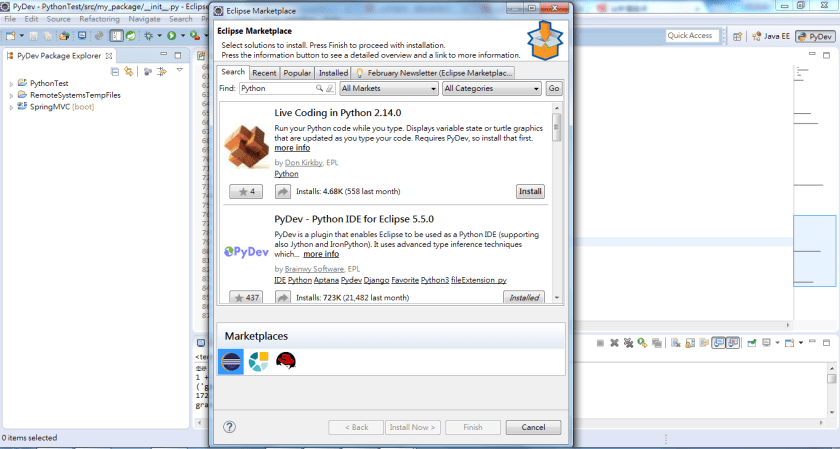
Task: Toggle Link with Editor in Package Explorer
Action: pos(129,71)
